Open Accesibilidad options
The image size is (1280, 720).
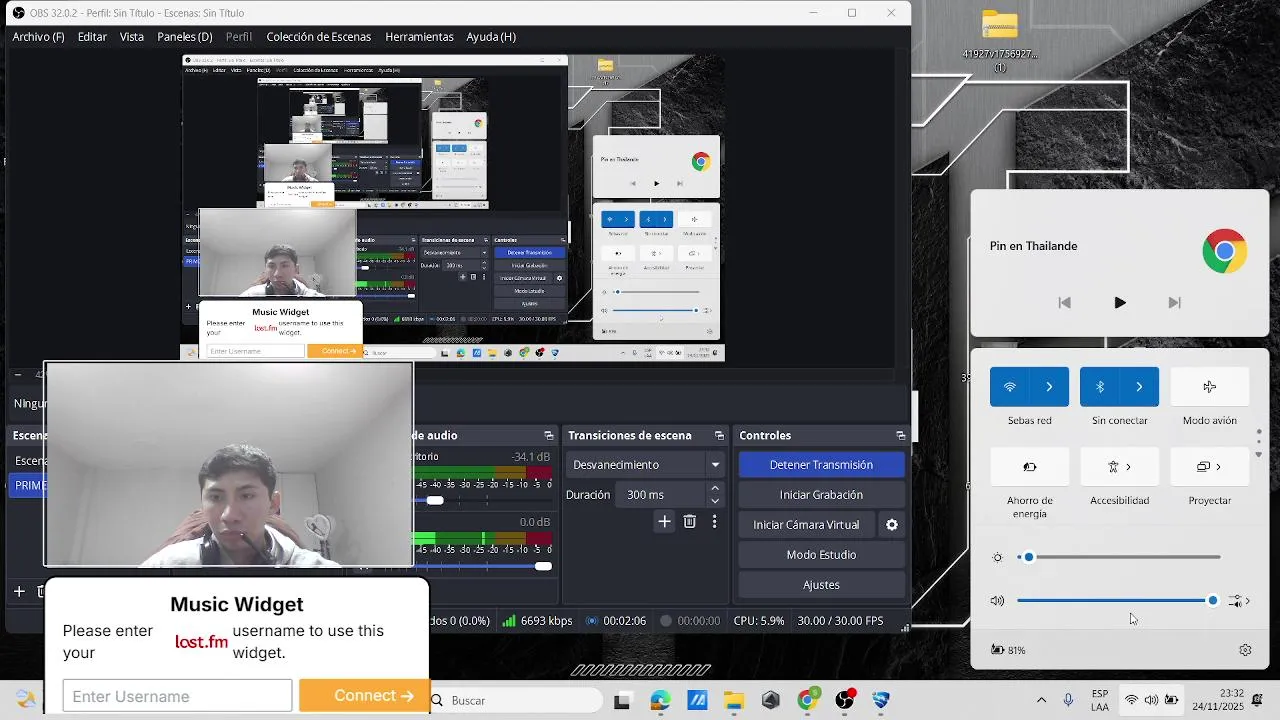(x=1119, y=467)
